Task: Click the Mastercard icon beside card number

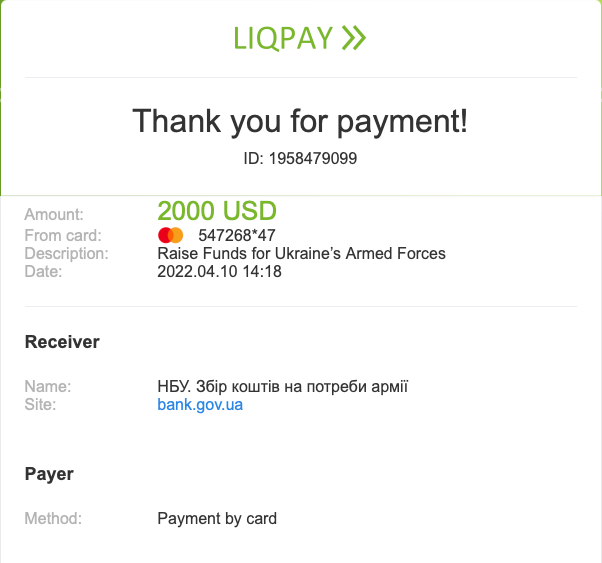Action: pyautogui.click(x=171, y=235)
